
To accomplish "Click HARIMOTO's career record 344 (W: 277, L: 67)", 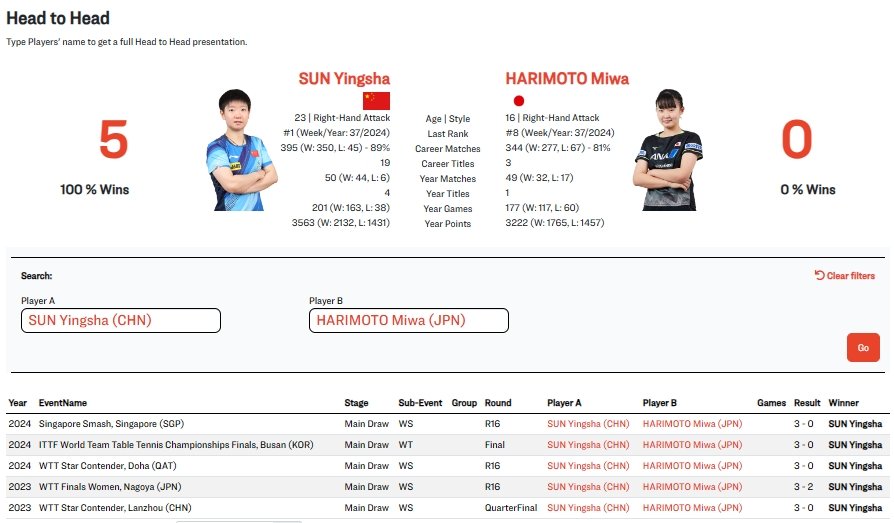I will point(558,148).
